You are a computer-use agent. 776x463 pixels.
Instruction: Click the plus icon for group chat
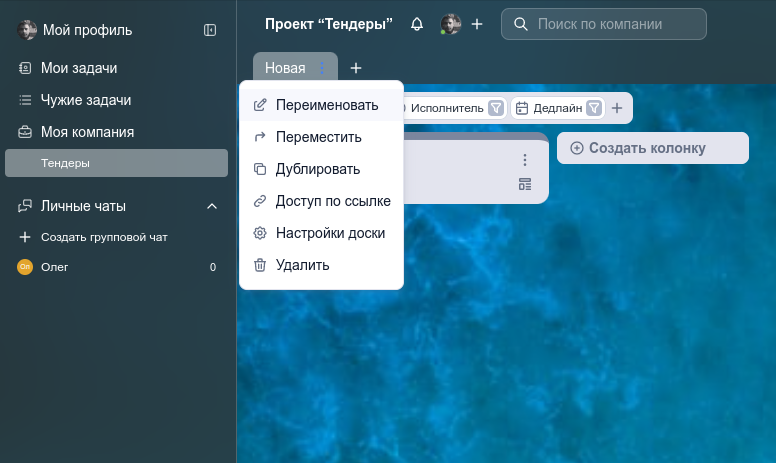click(x=25, y=237)
